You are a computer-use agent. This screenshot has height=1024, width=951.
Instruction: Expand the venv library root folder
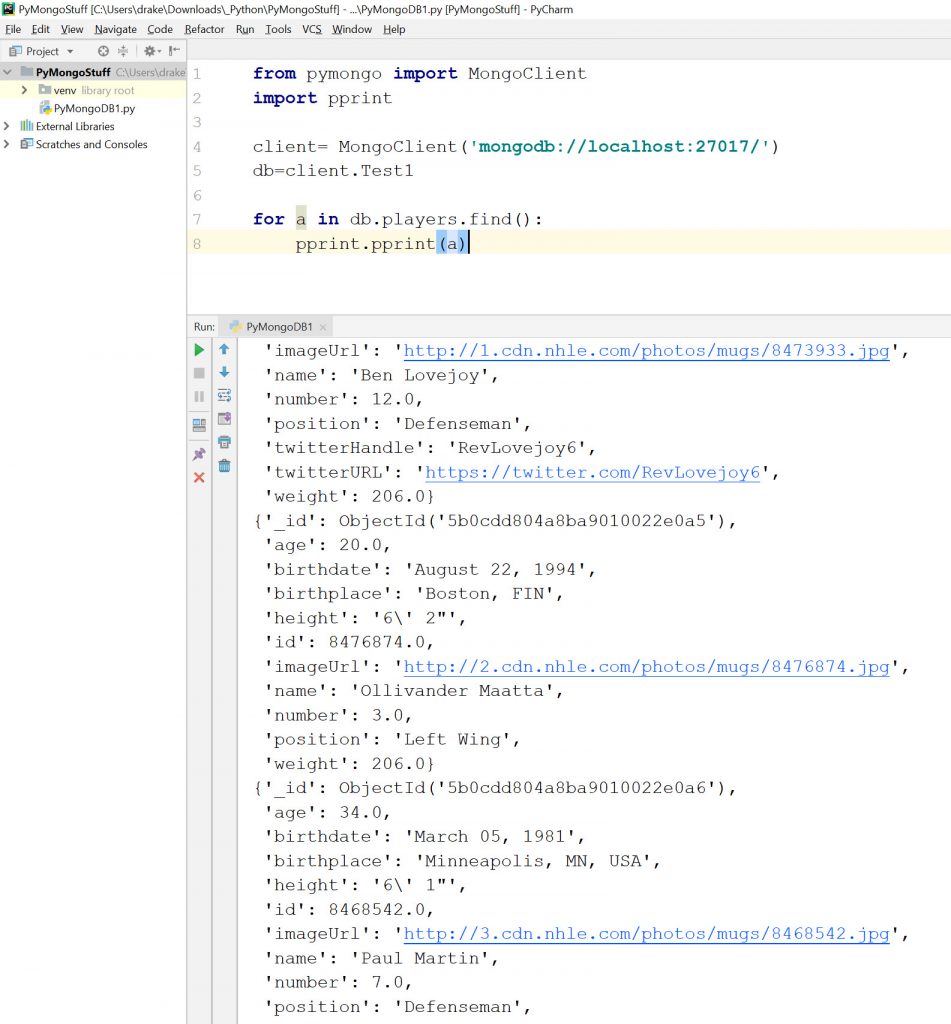pyautogui.click(x=25, y=90)
